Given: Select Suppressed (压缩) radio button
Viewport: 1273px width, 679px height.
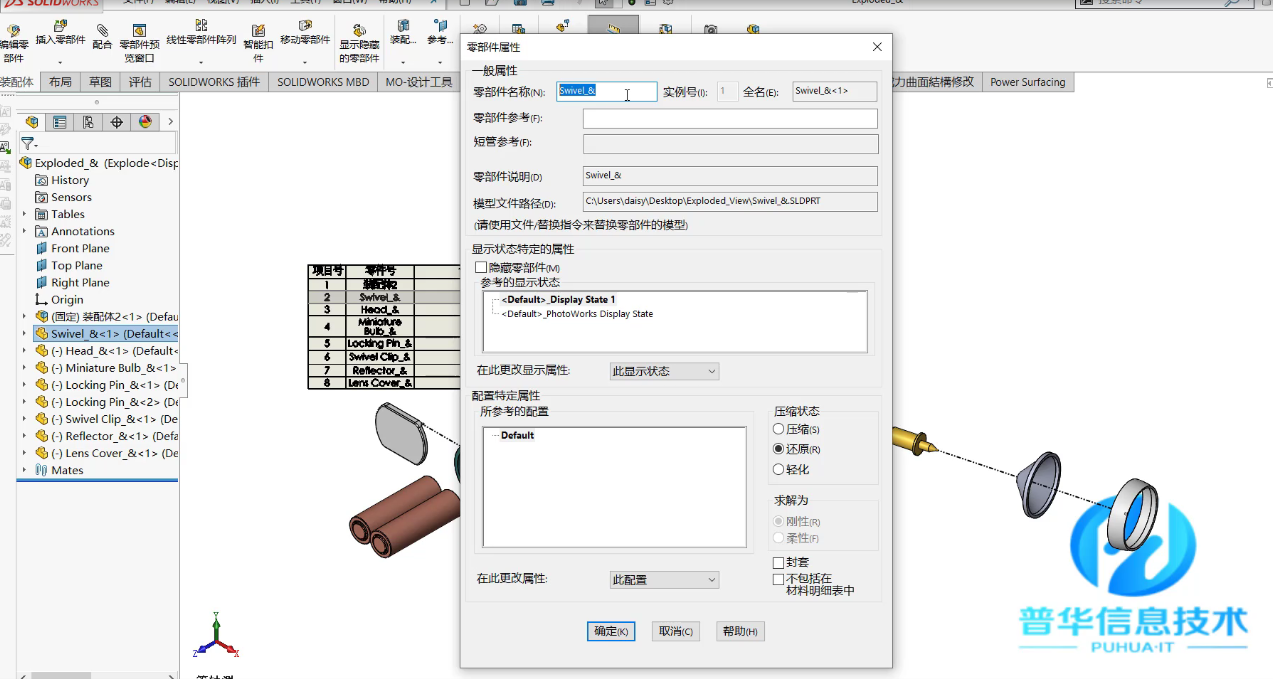Looking at the screenshot, I should click(779, 429).
